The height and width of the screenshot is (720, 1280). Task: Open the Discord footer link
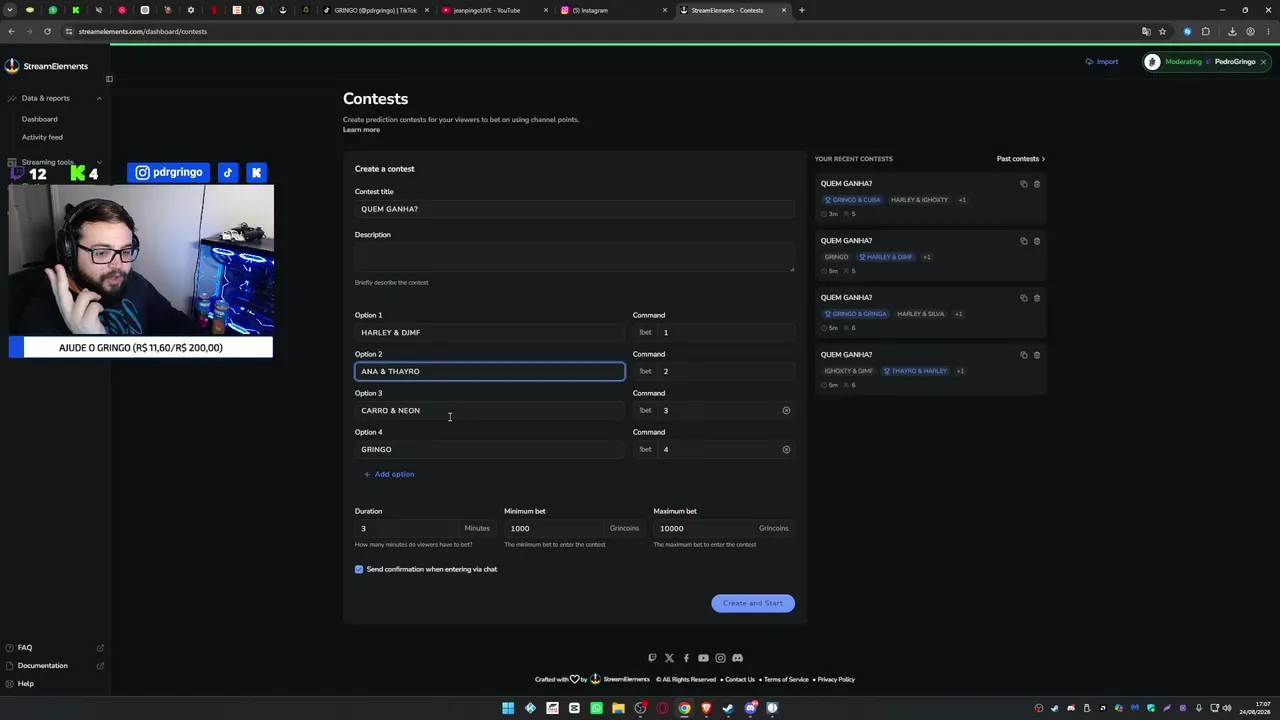tap(737, 658)
